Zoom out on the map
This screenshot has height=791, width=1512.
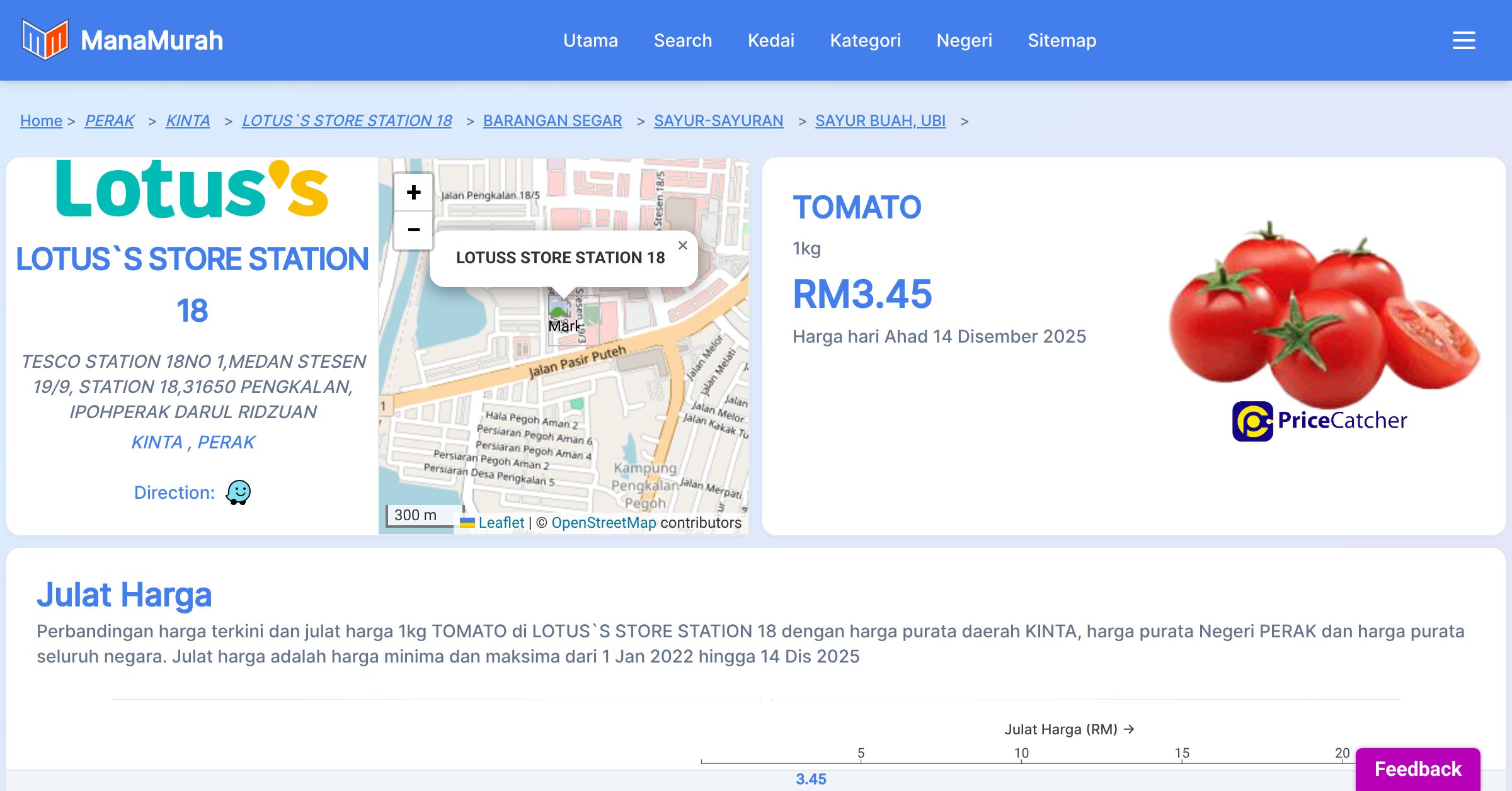(413, 230)
